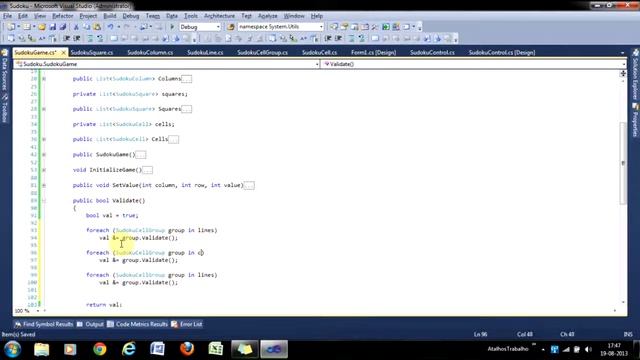
Task: Open Firefox from the taskbar
Action: pyautogui.click(x=187, y=349)
